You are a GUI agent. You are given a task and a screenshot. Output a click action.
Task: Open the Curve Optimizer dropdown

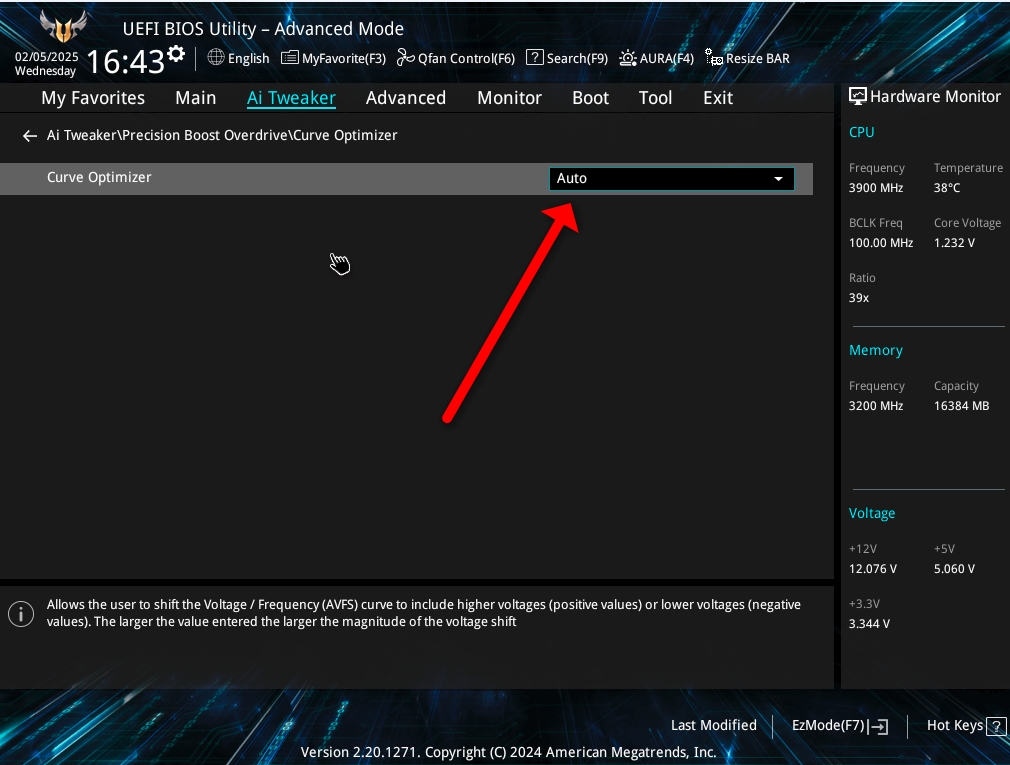point(672,178)
